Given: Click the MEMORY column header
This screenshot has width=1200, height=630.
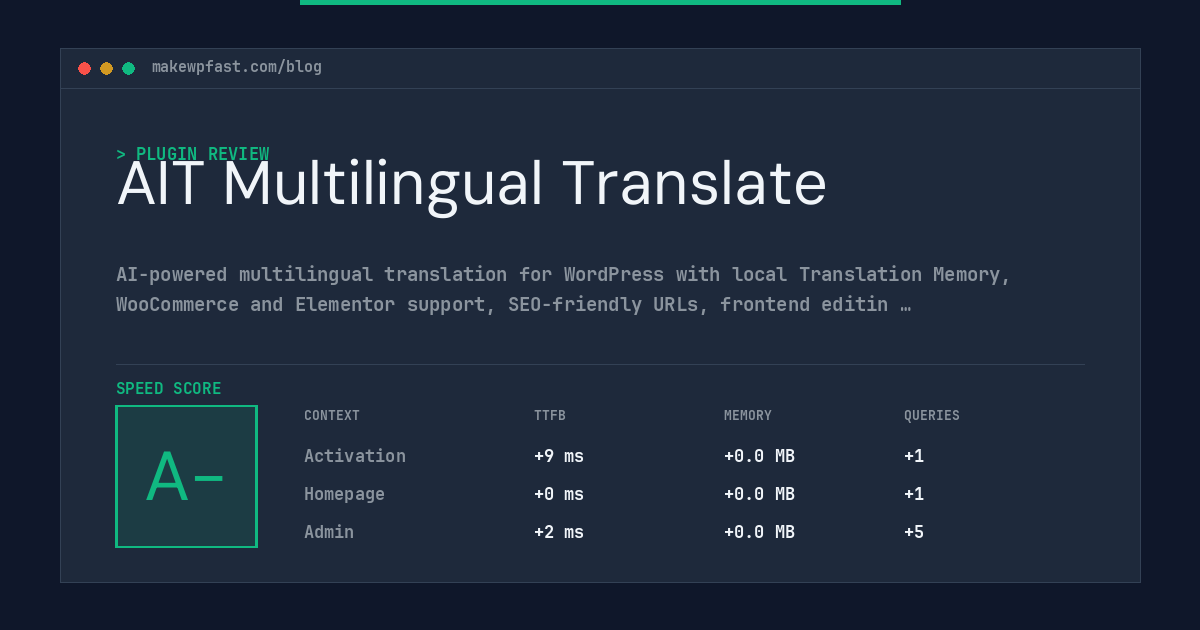Looking at the screenshot, I should pos(748,416).
